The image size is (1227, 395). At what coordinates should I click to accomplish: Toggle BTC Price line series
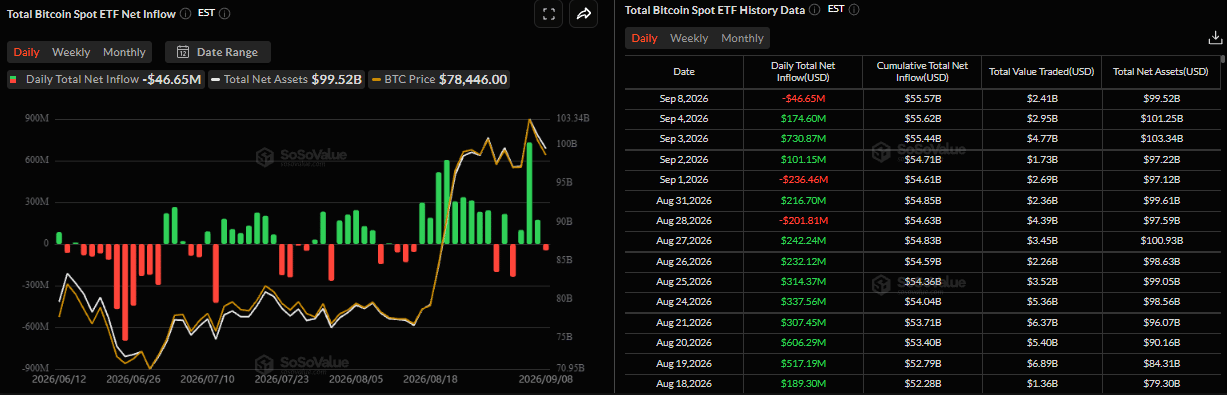tap(439, 79)
